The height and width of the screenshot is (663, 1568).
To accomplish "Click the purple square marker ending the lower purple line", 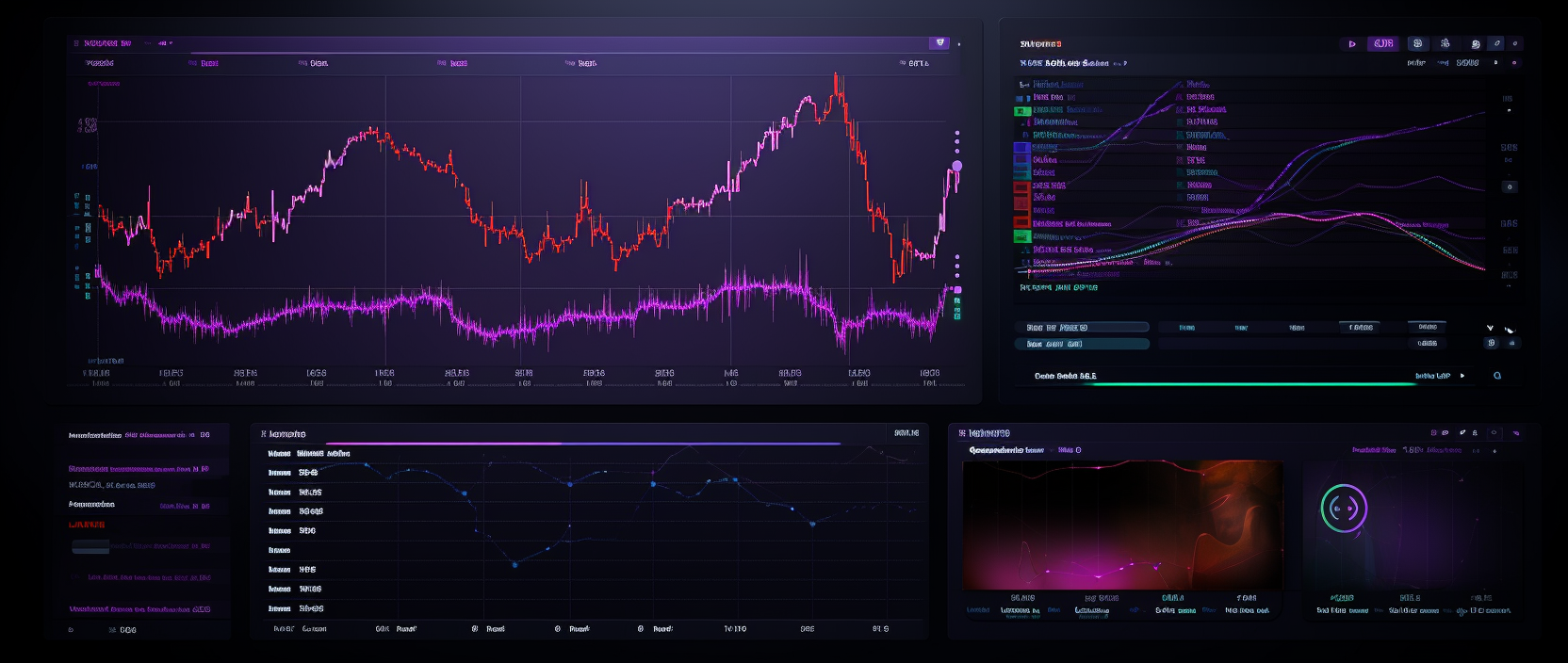I will (x=957, y=290).
